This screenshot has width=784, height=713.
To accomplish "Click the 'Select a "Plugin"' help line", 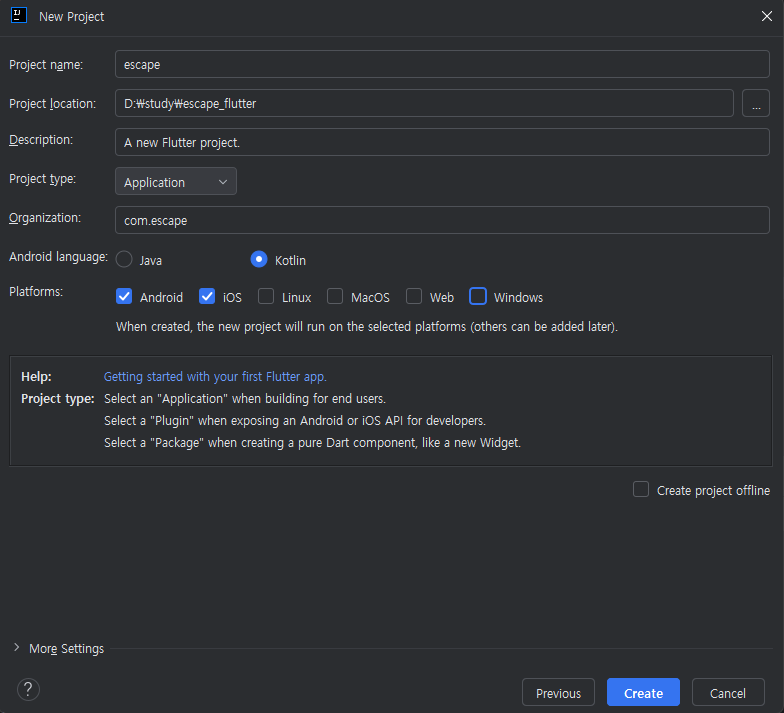I will pyautogui.click(x=295, y=420).
